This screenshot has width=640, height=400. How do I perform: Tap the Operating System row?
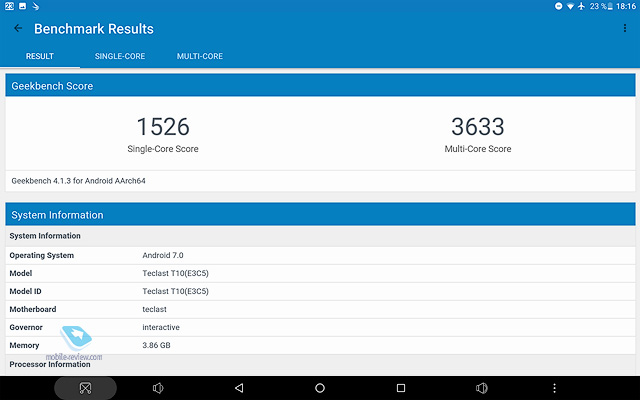coord(320,256)
